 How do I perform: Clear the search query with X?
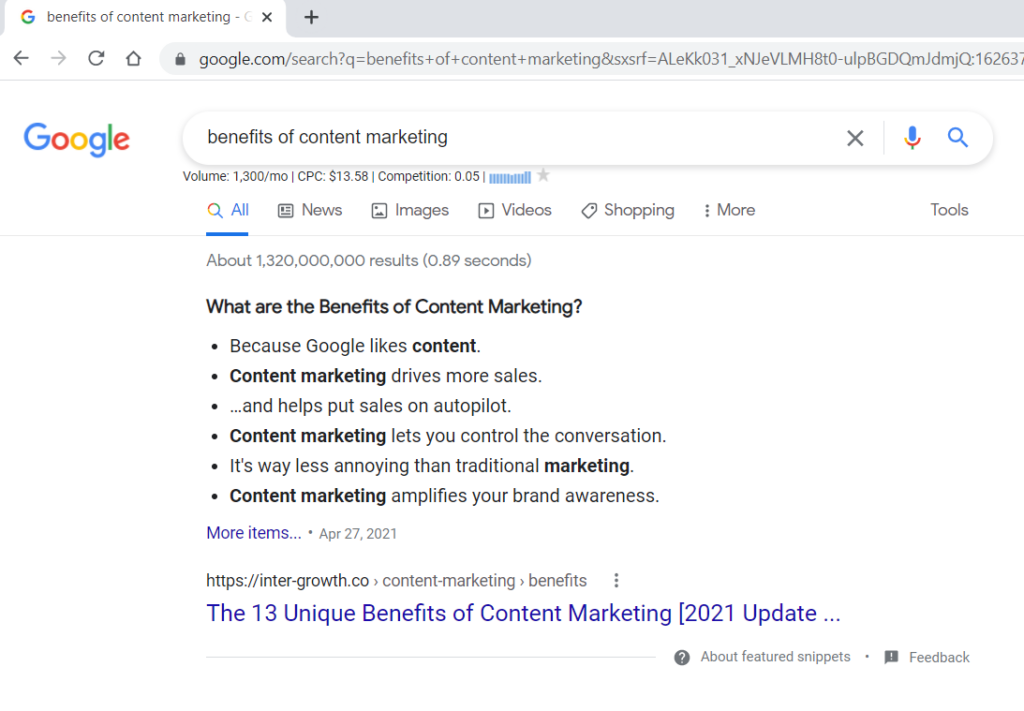coord(855,138)
